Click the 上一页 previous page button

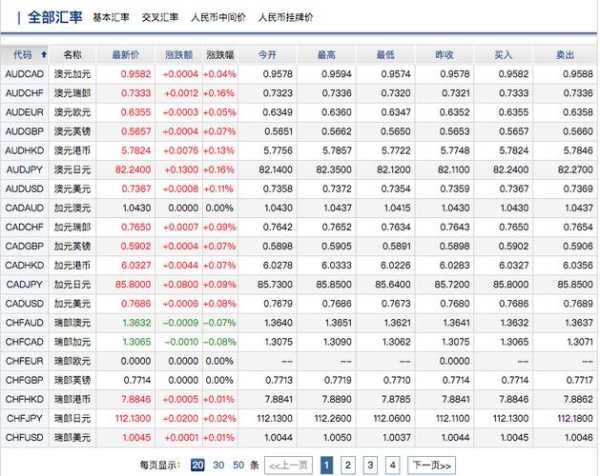click(288, 464)
